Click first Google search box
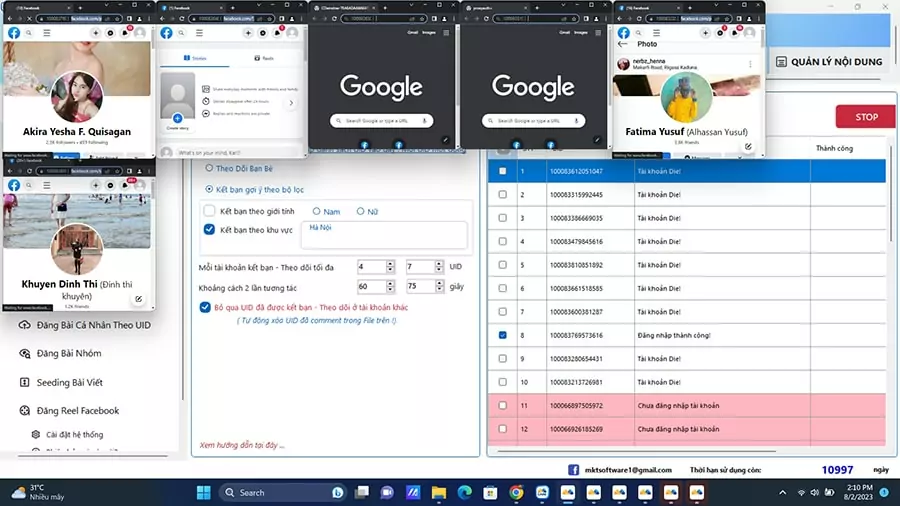 (x=381, y=120)
